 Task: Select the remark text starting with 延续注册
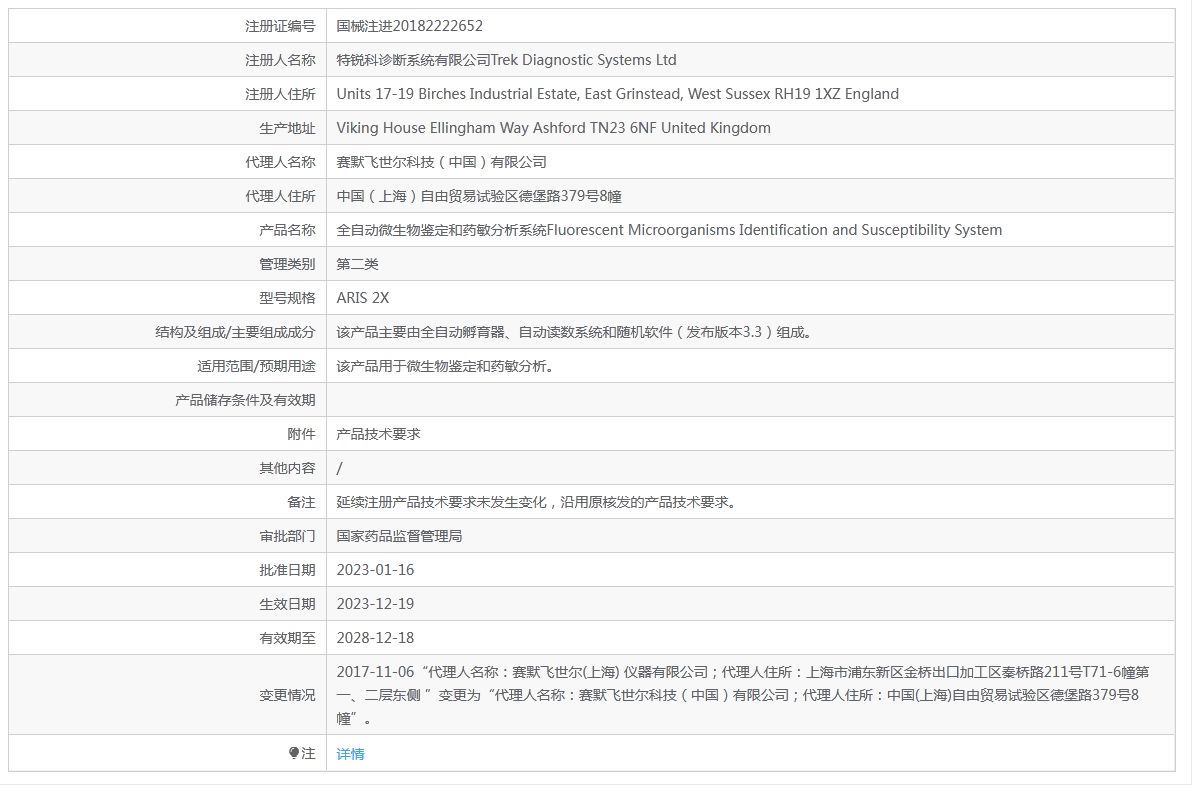537,502
